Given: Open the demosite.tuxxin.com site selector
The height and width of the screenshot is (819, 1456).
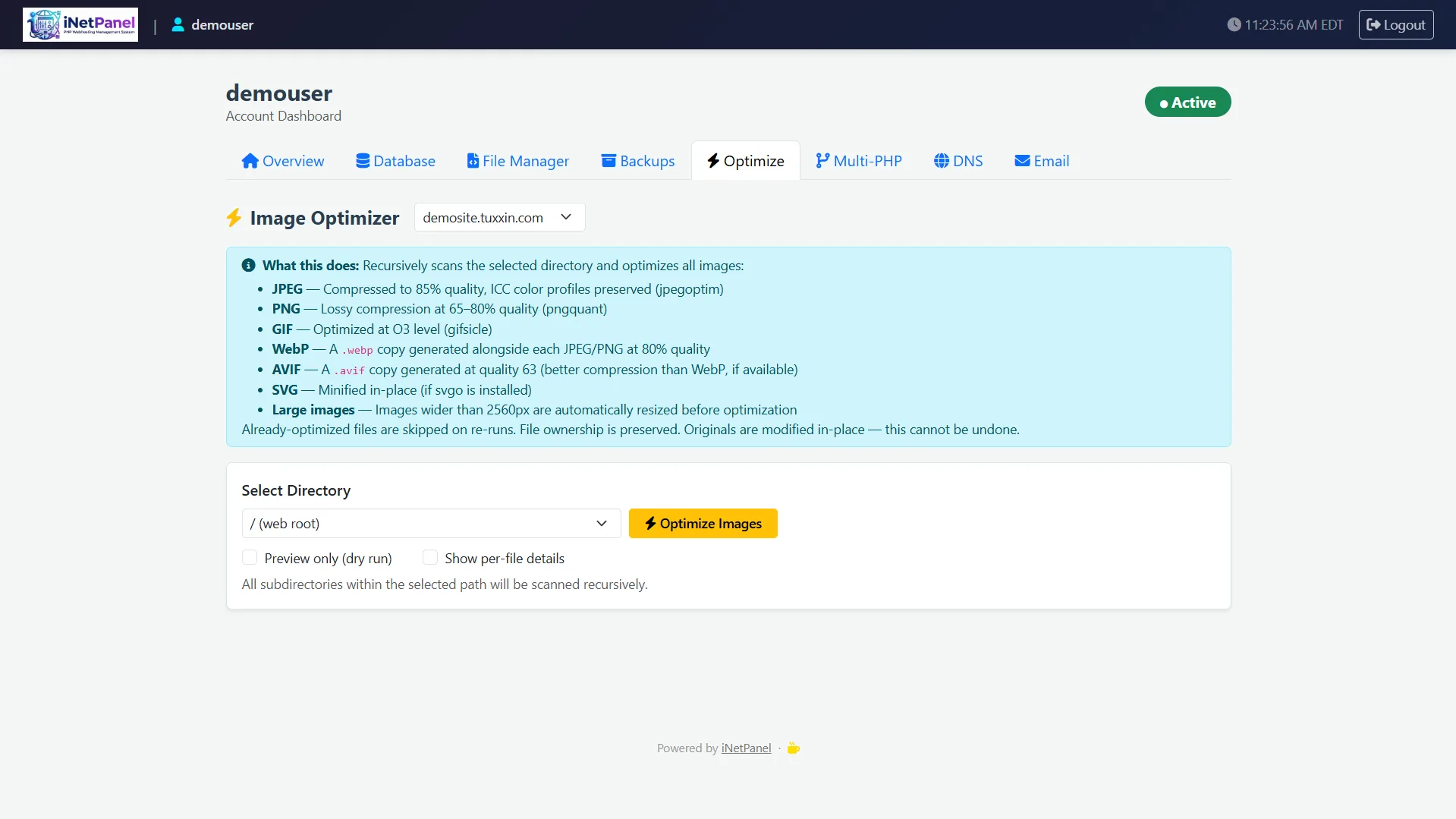Looking at the screenshot, I should pyautogui.click(x=498, y=217).
